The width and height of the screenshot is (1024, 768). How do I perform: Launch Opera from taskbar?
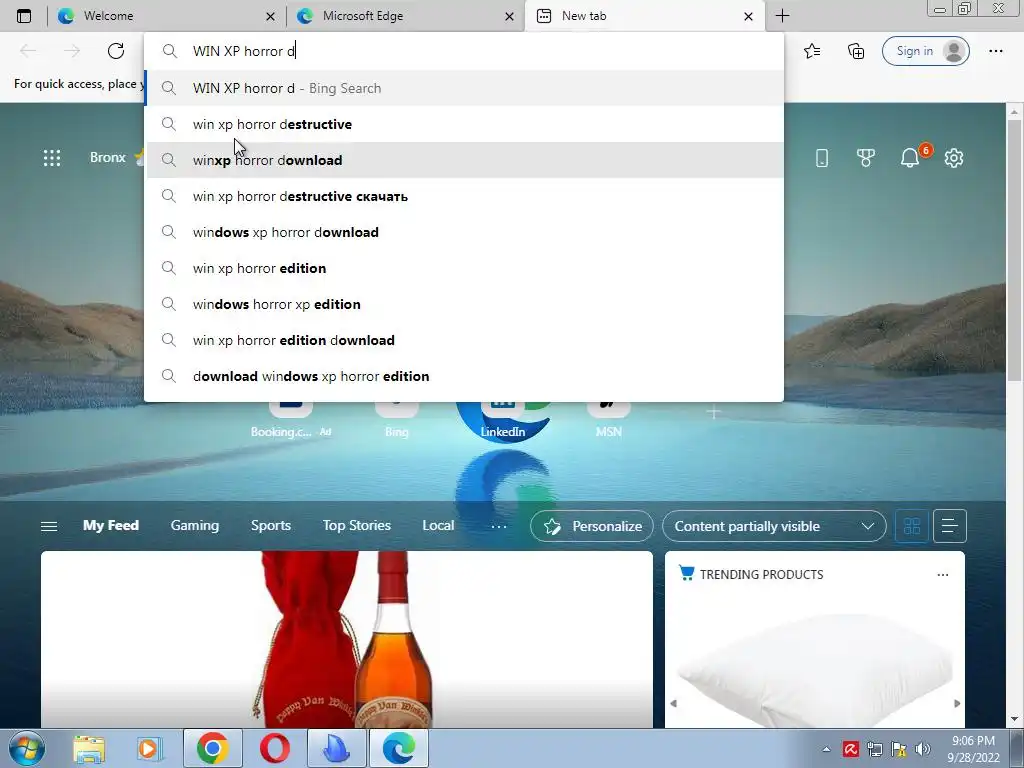click(274, 748)
